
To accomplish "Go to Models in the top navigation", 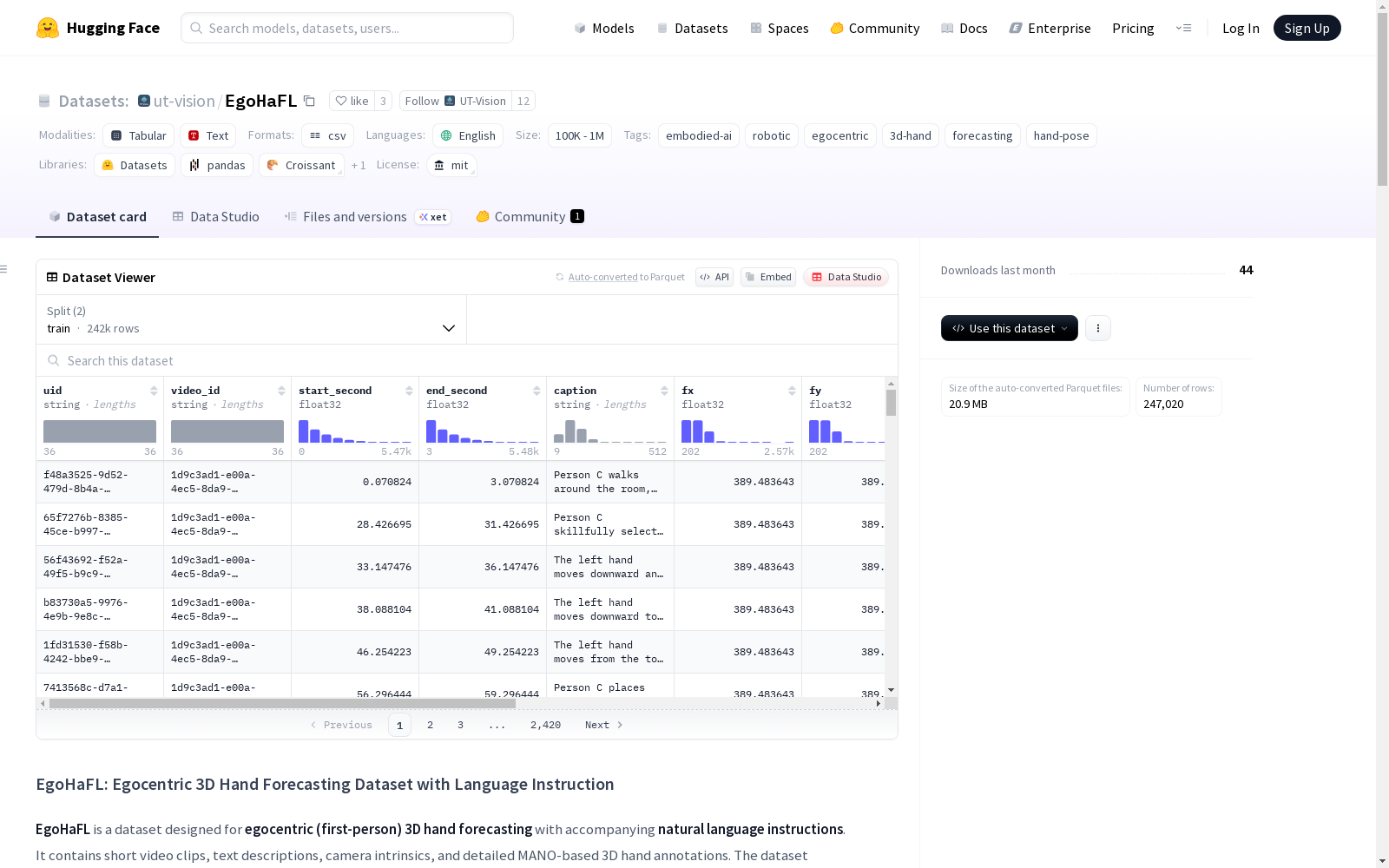I will click(604, 28).
